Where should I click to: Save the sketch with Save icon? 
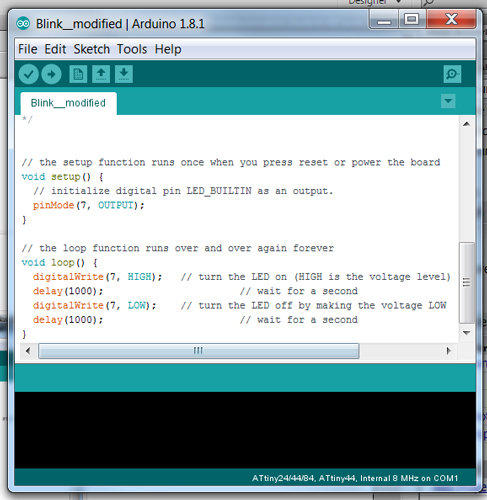click(x=124, y=74)
